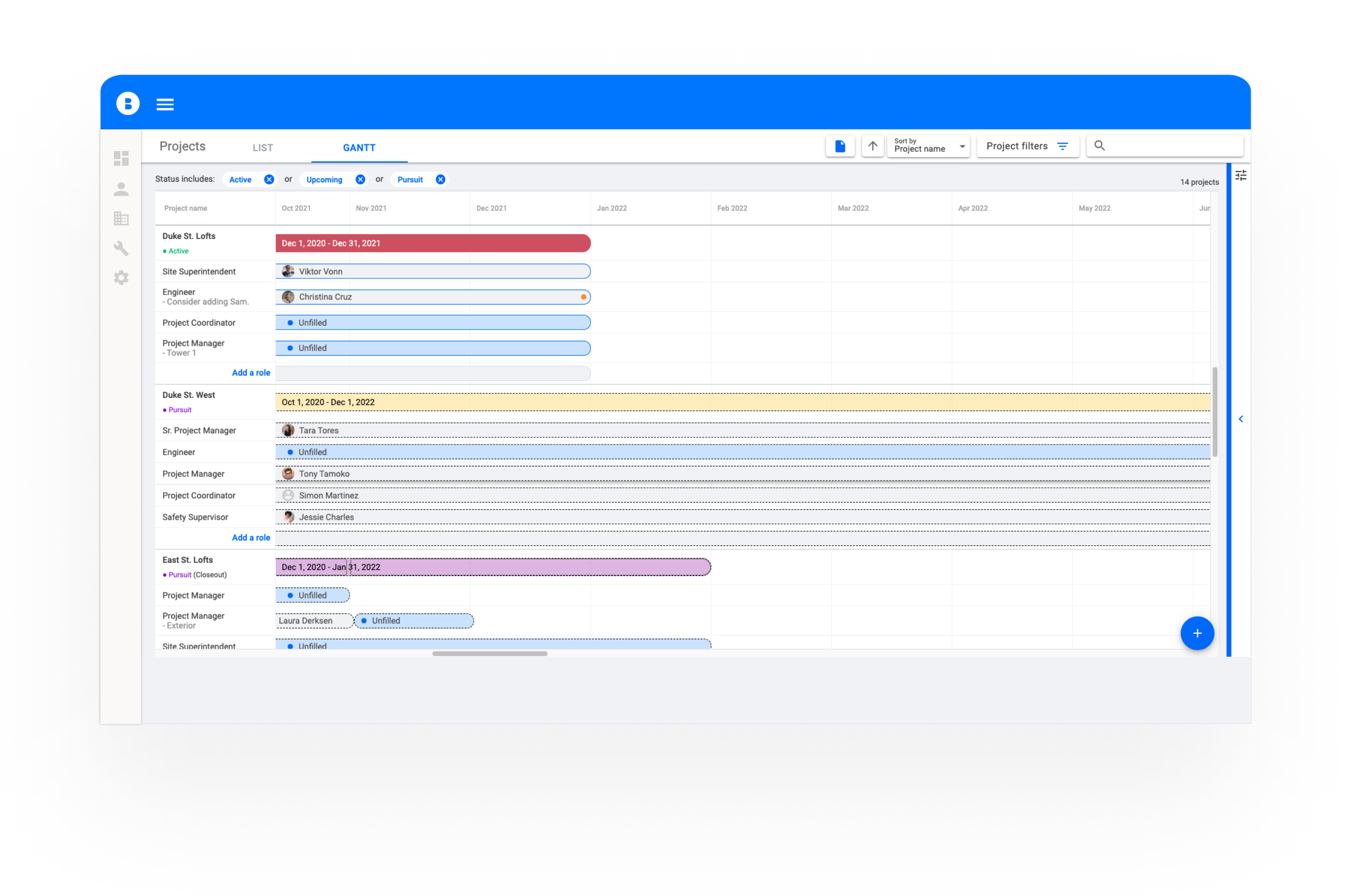
Task: Open the hamburger menu
Action: click(x=165, y=104)
